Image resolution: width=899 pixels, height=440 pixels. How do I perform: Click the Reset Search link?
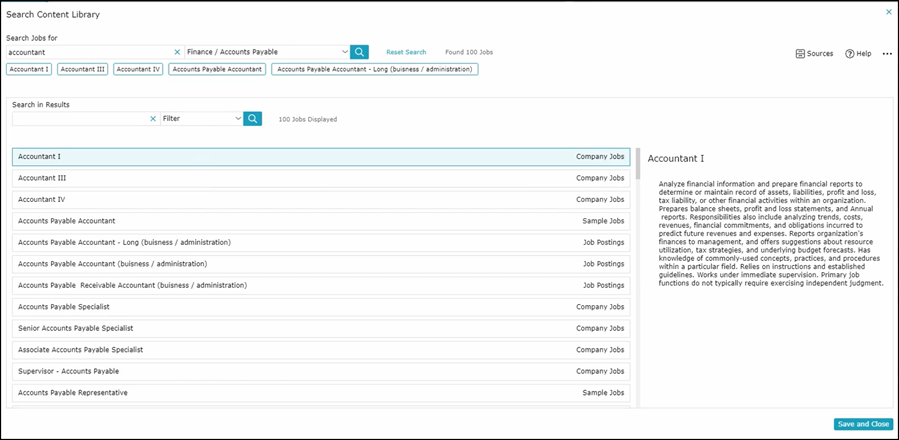406,52
